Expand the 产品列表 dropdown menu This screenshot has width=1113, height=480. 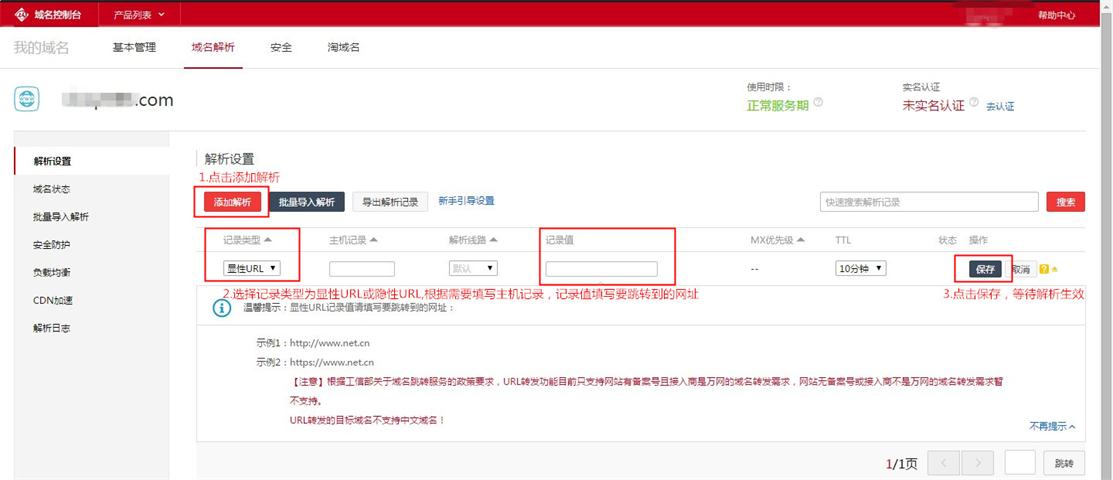pos(139,14)
